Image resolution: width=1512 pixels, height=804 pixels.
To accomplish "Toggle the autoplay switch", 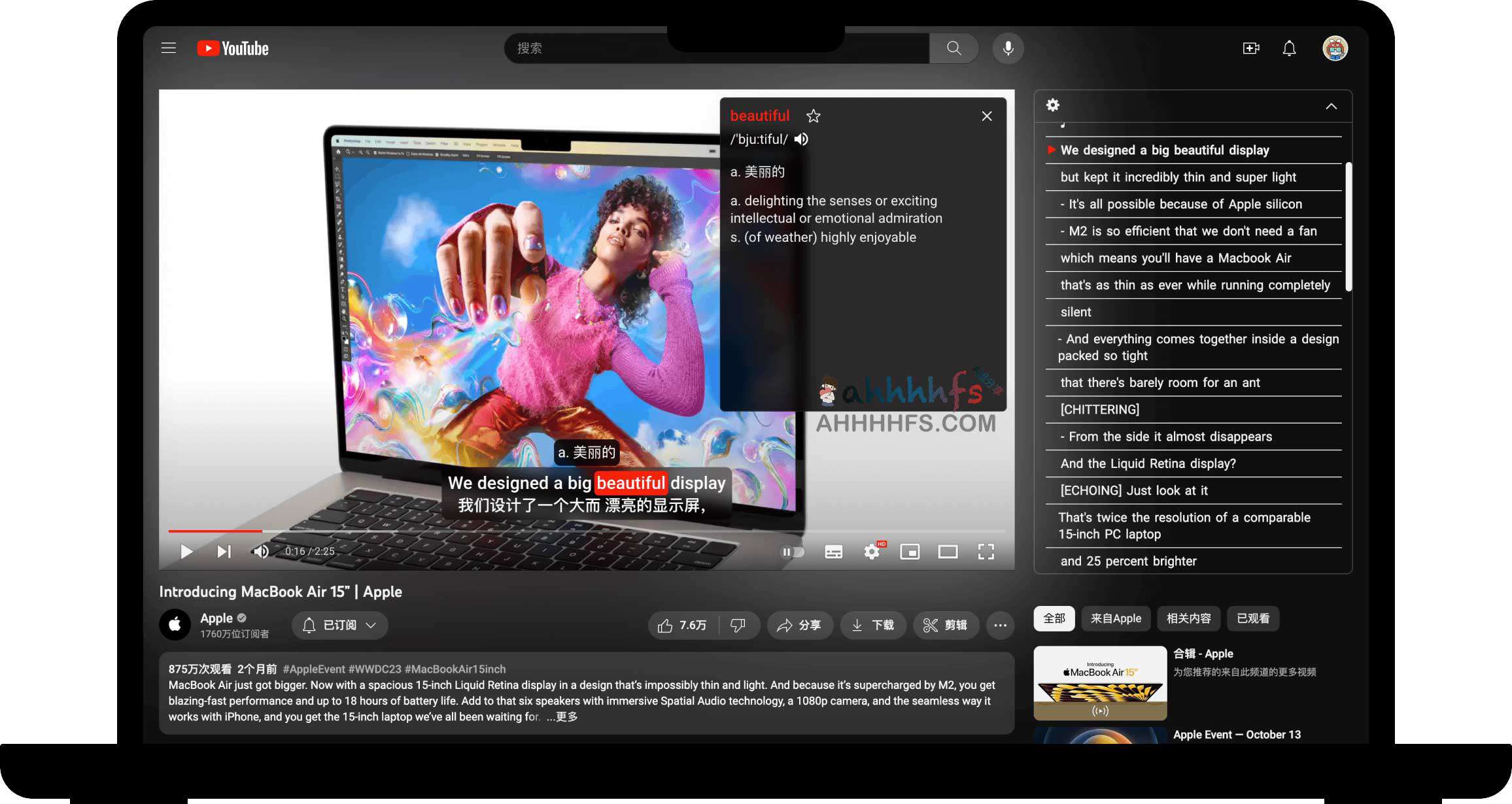I will 792,552.
